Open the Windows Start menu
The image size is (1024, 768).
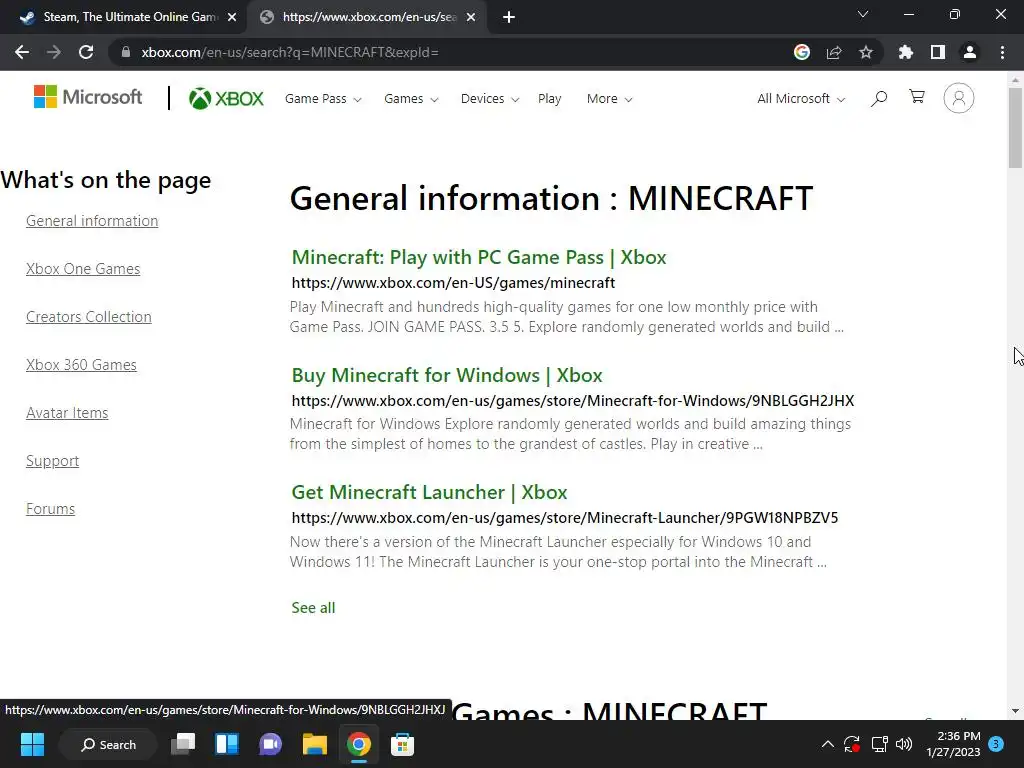(32, 744)
